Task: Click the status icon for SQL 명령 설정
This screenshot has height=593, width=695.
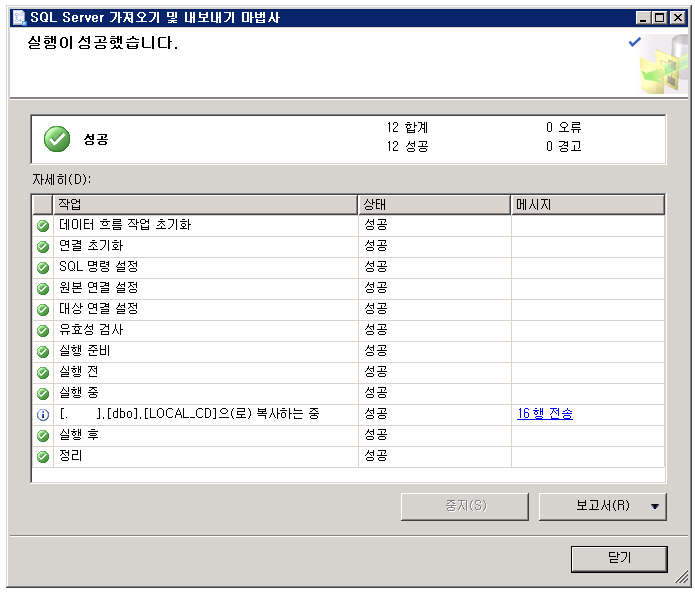Action: [x=43, y=268]
